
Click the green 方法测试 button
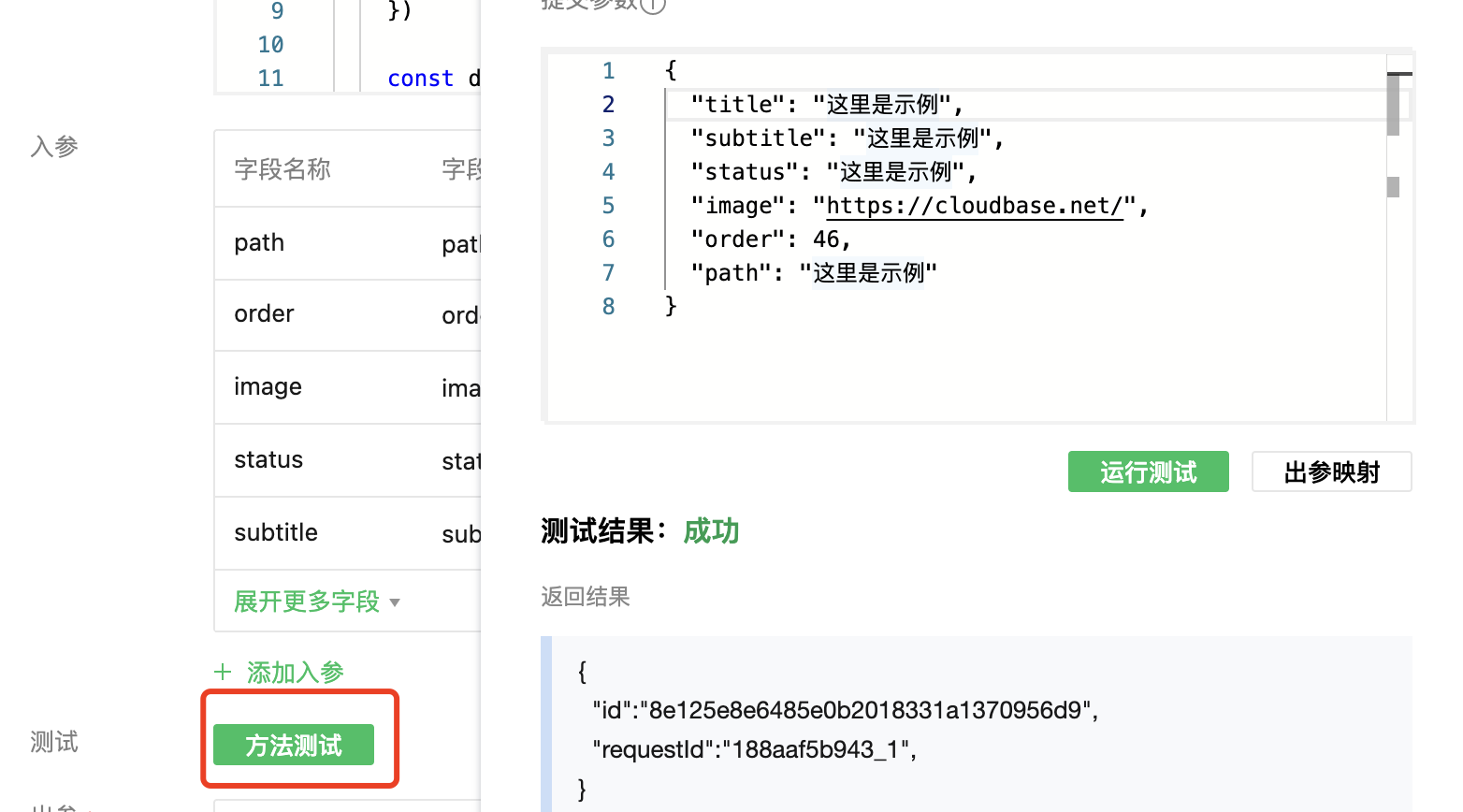click(x=294, y=745)
